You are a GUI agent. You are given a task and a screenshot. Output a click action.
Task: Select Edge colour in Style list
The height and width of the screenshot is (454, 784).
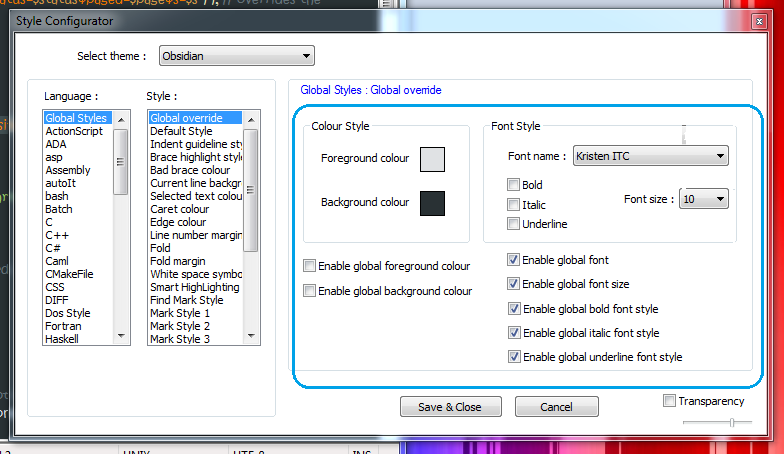[196, 222]
